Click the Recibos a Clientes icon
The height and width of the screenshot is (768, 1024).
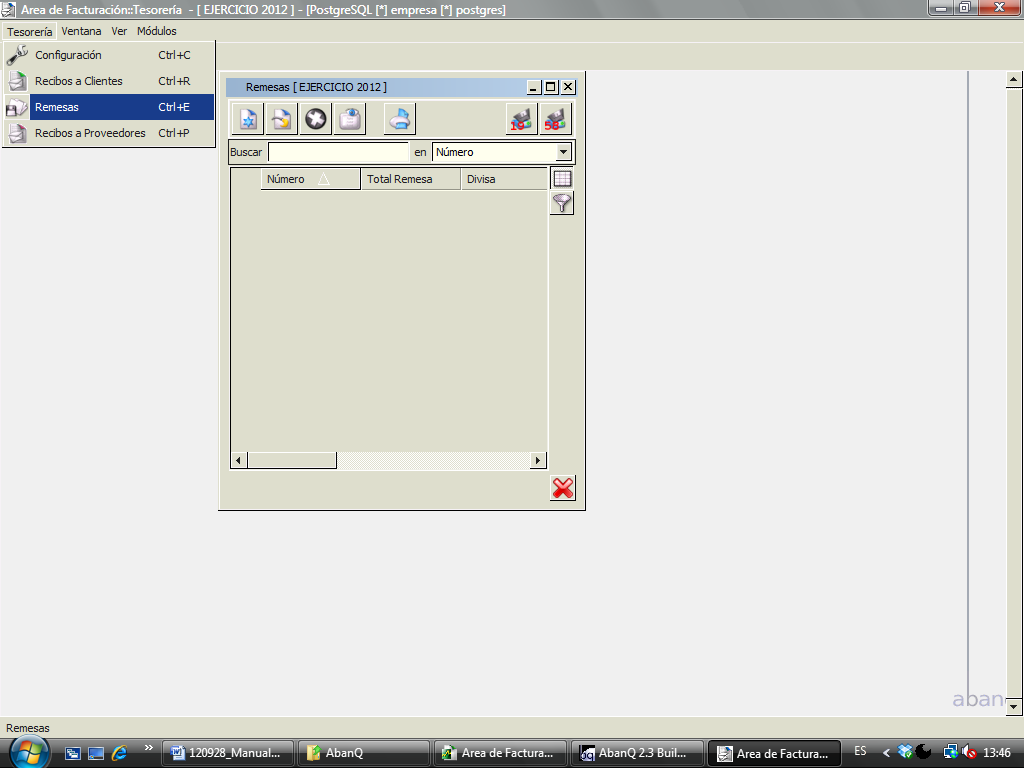(x=17, y=81)
